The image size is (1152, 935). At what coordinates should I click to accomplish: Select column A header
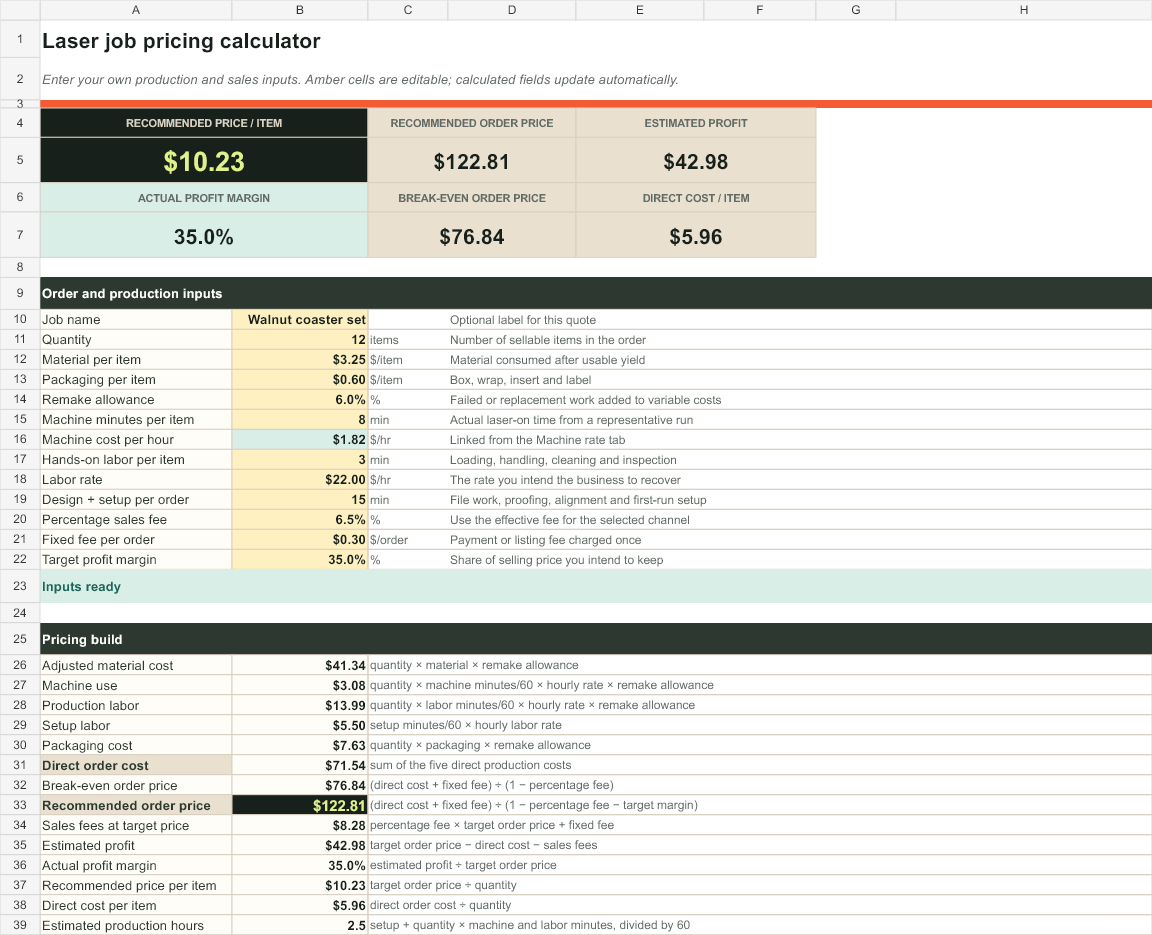click(136, 10)
